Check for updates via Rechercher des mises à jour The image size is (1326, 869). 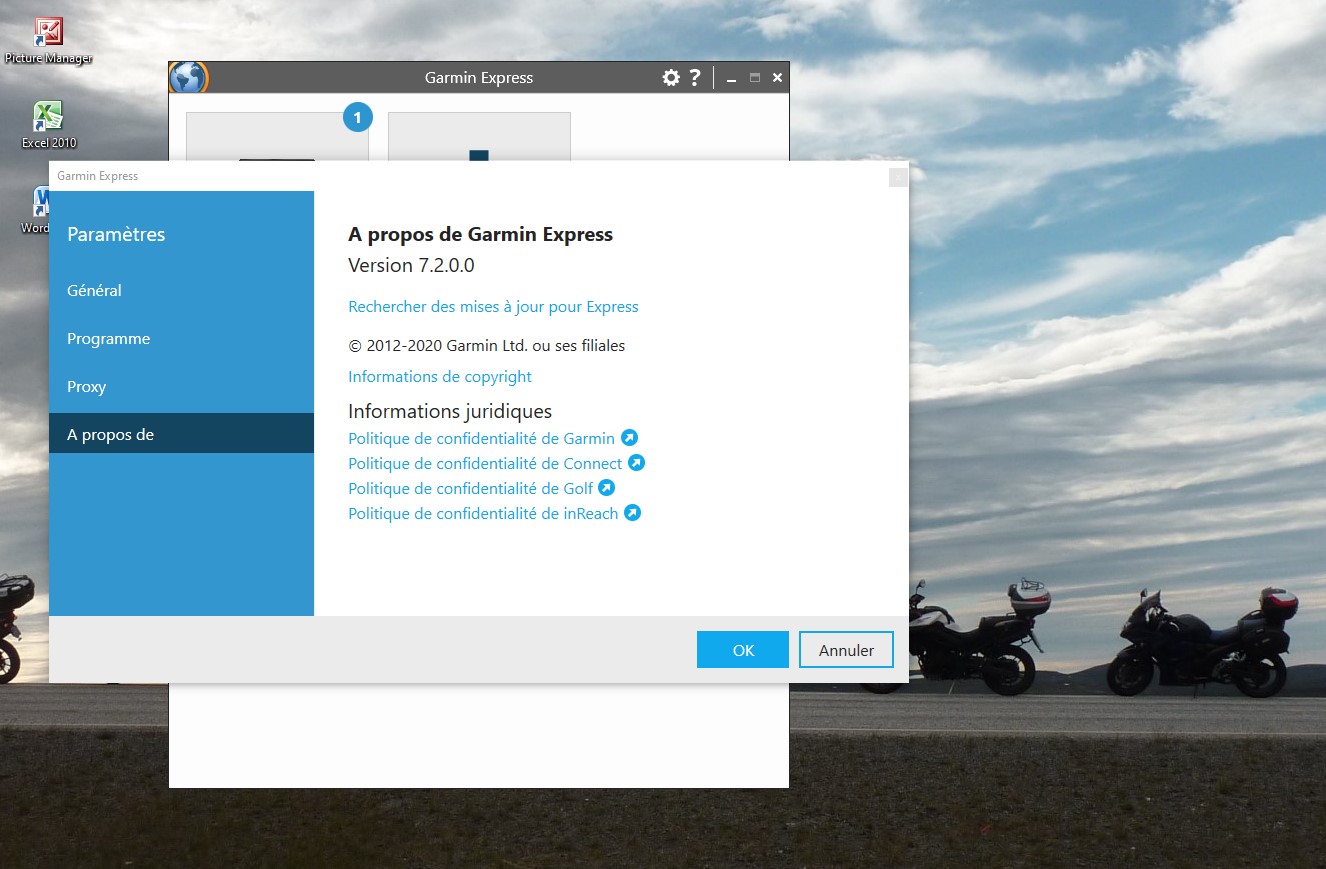click(x=493, y=307)
